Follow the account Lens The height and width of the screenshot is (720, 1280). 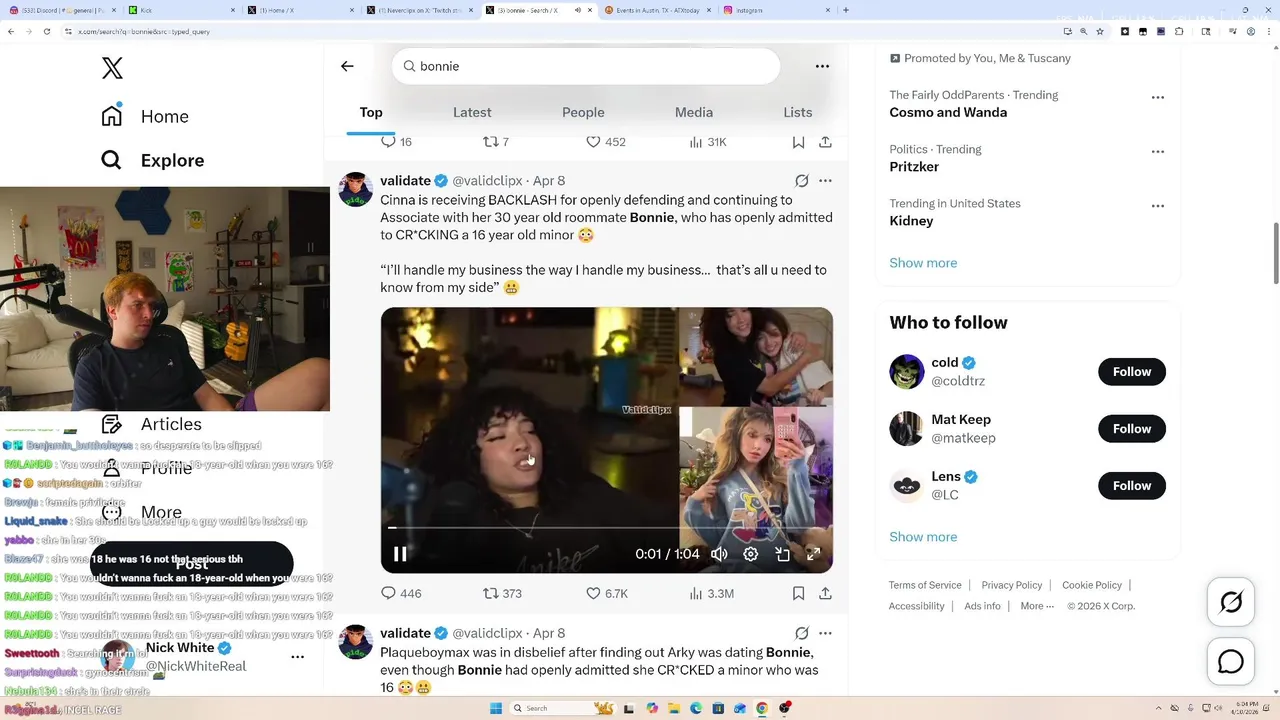(x=1132, y=486)
